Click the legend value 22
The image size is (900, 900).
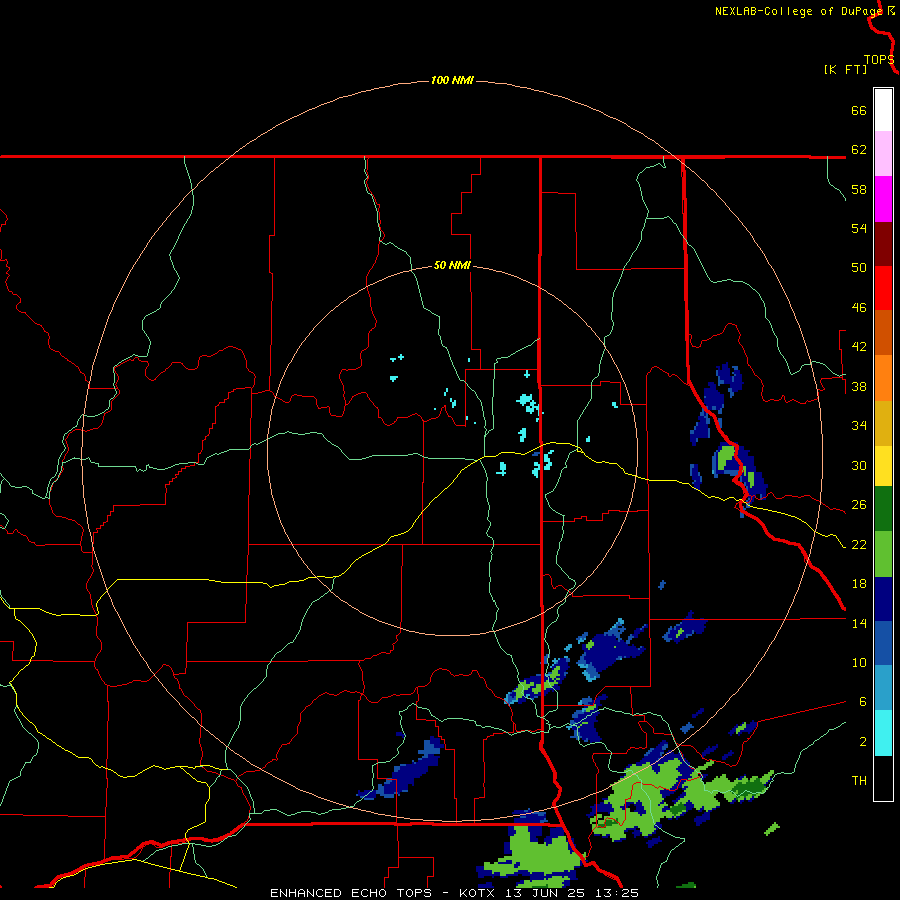pyautogui.click(x=859, y=544)
